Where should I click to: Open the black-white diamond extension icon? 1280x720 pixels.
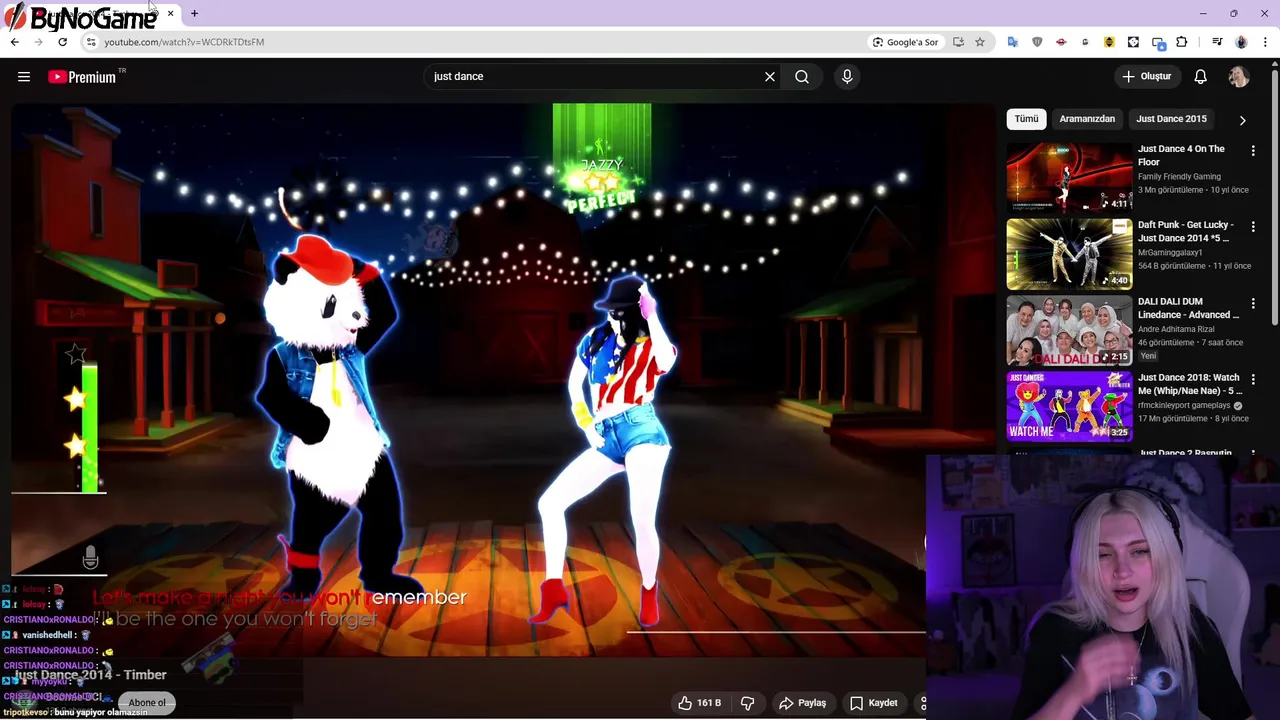(x=1133, y=42)
